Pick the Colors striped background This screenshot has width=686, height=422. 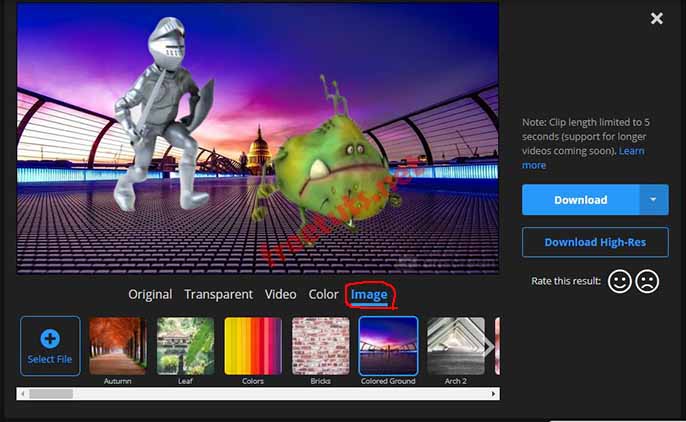click(253, 346)
